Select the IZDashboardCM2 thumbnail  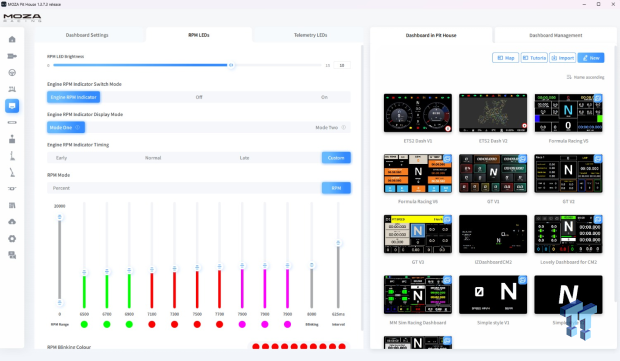493,234
